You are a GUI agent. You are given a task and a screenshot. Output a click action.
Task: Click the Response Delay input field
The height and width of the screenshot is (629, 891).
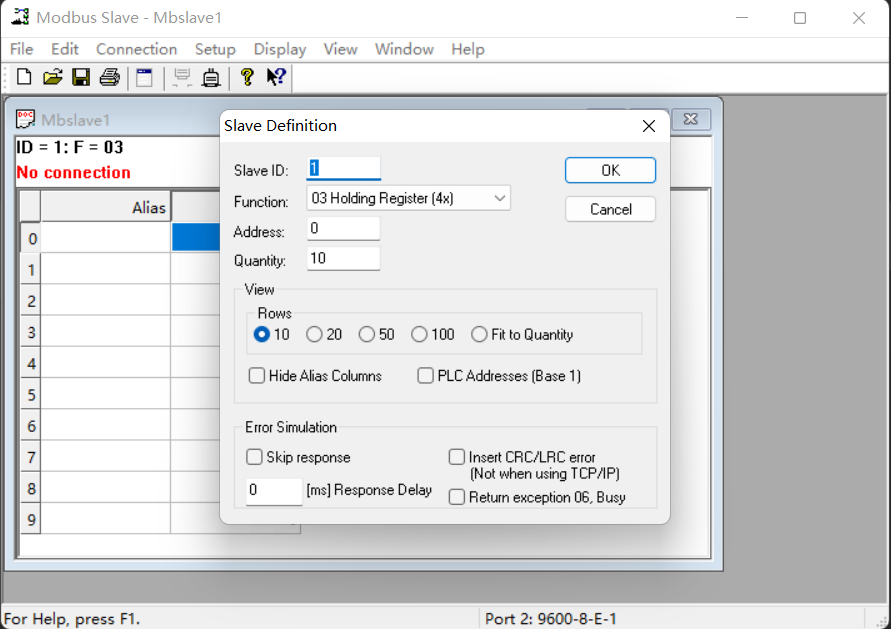coord(273,491)
